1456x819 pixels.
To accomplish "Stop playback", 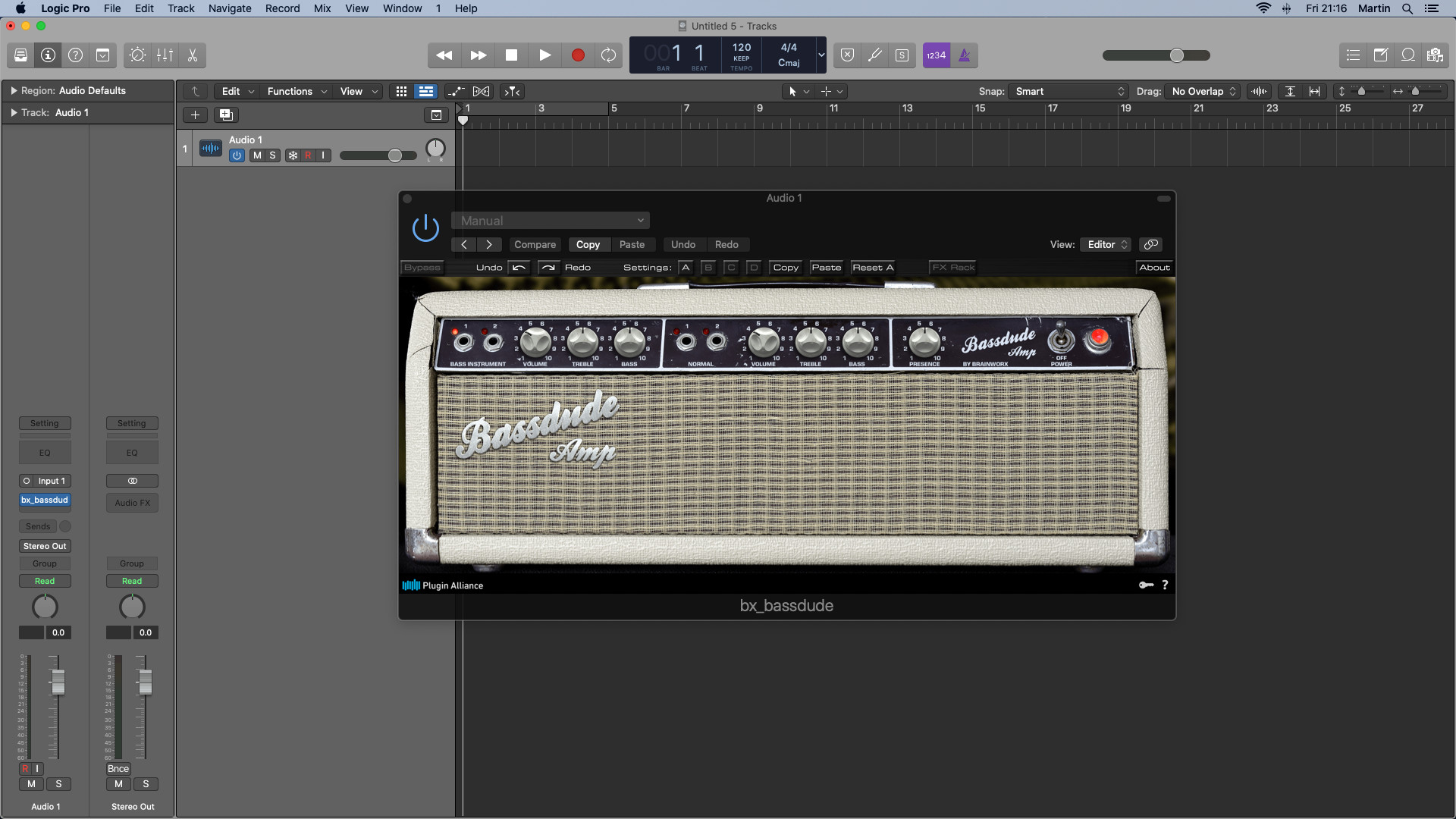I will pos(511,55).
